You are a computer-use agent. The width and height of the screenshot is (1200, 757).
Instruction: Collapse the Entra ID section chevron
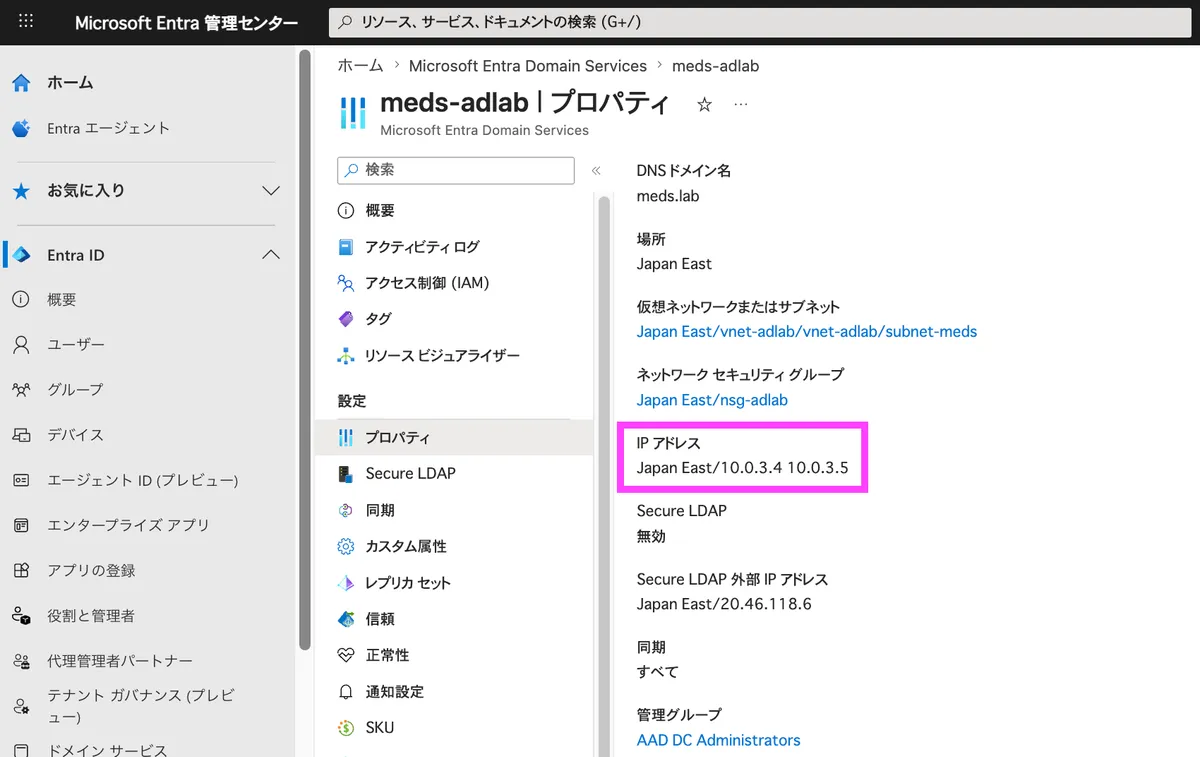(270, 256)
